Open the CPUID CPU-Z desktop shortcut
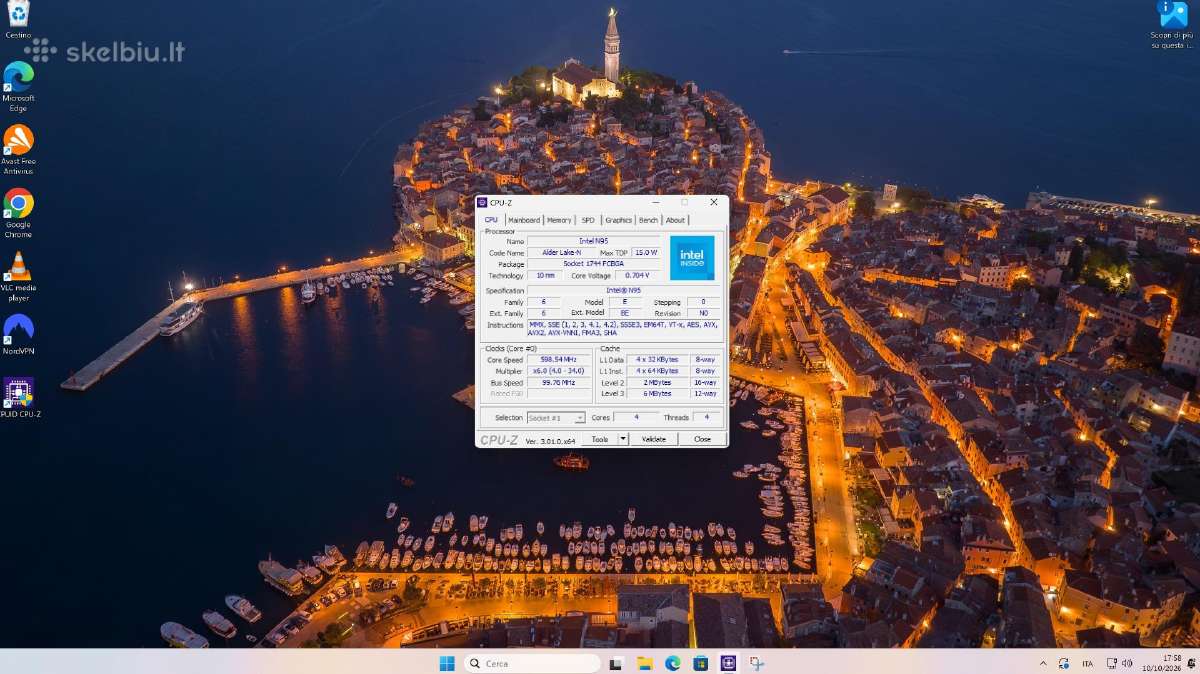Image resolution: width=1200 pixels, height=674 pixels. coord(19,397)
